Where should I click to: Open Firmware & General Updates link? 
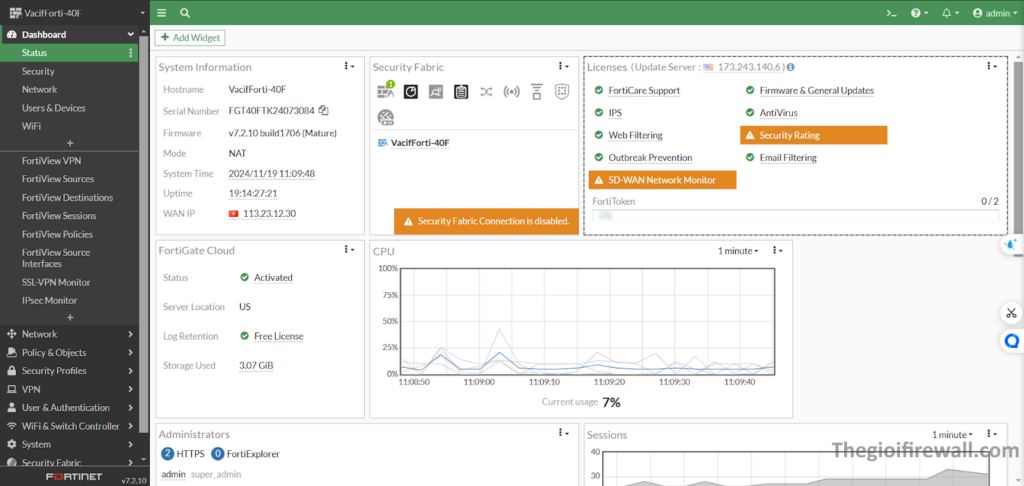click(x=816, y=91)
